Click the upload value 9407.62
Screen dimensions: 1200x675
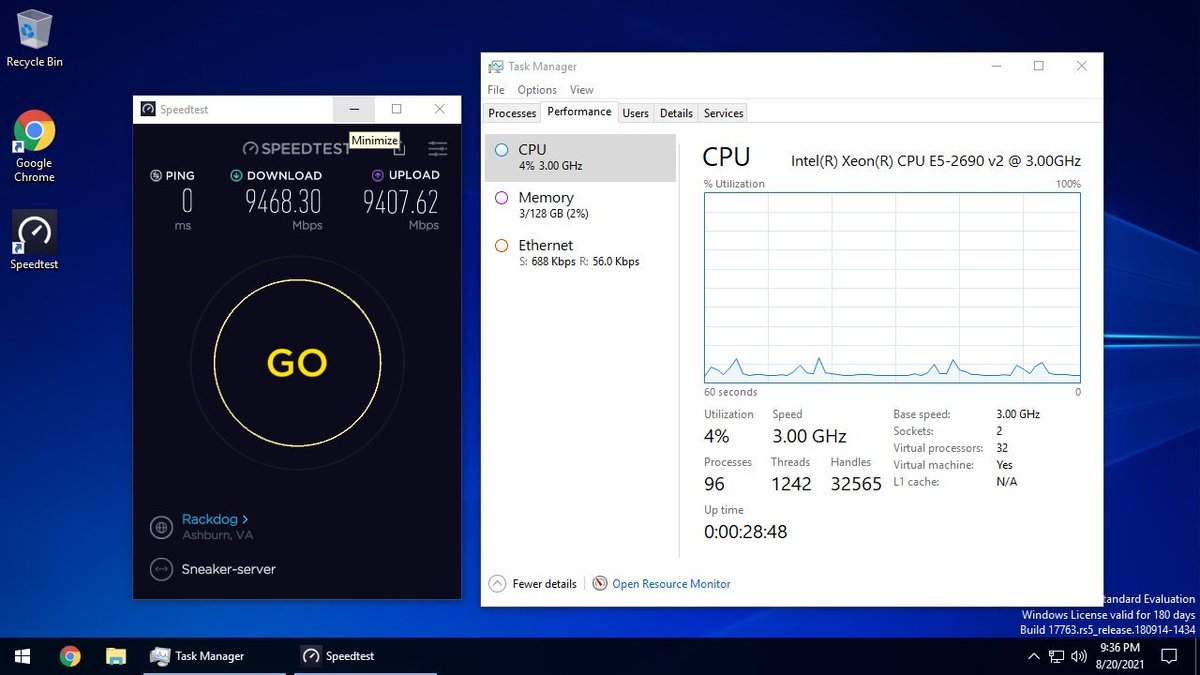pyautogui.click(x=400, y=202)
